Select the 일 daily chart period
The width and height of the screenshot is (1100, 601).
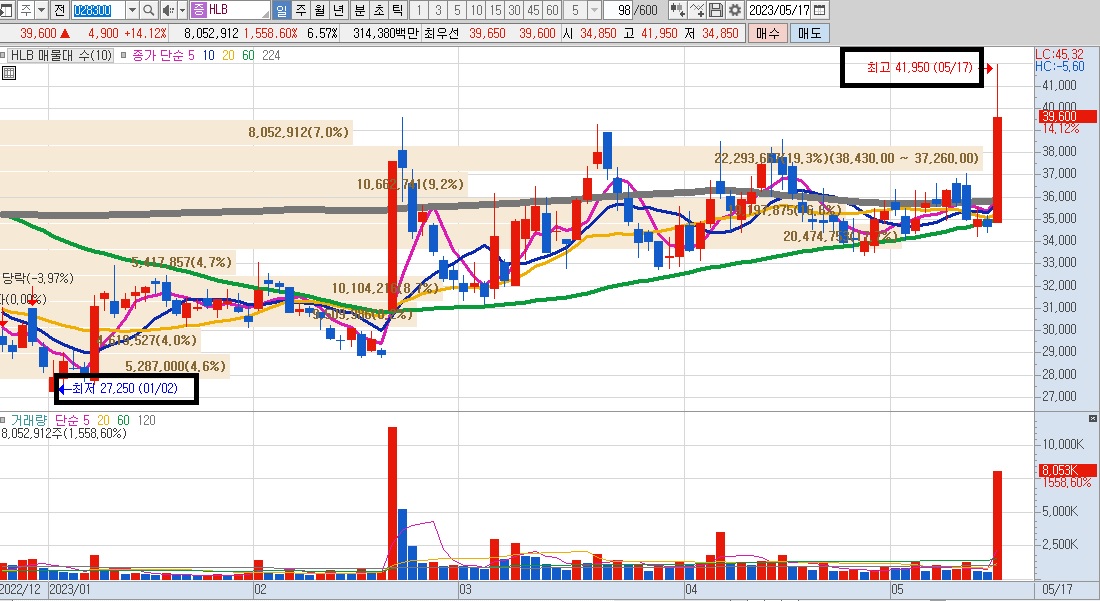click(x=281, y=10)
